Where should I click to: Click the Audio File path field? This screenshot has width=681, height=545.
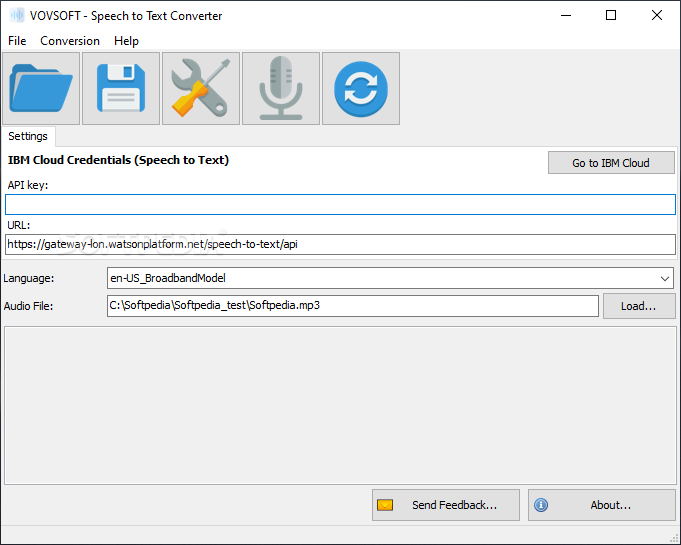353,306
